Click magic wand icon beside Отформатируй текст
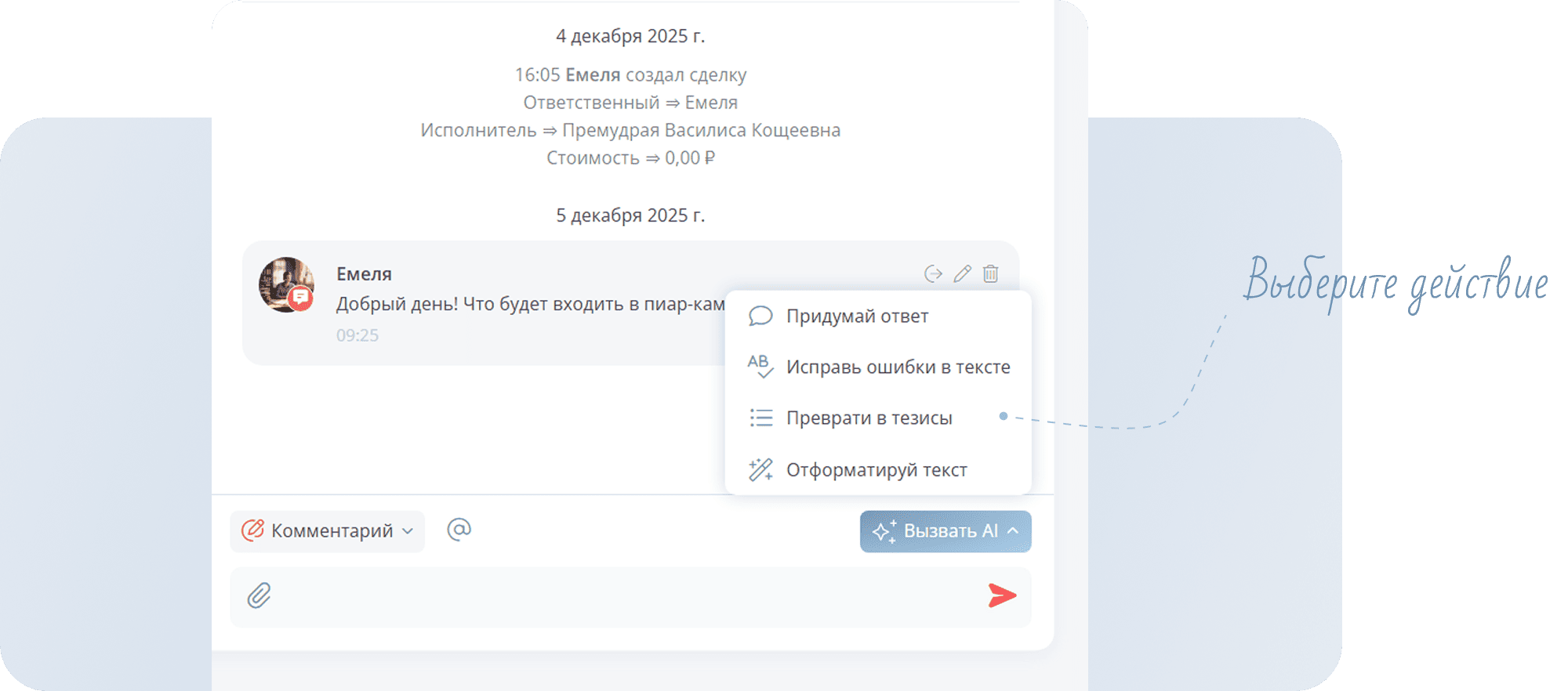 click(760, 469)
